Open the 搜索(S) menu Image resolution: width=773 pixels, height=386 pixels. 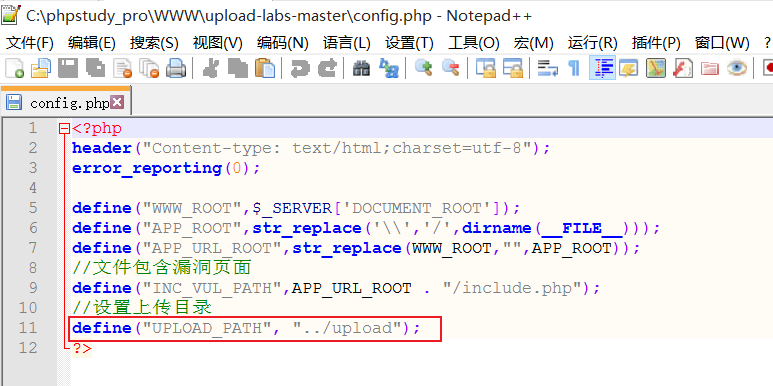(x=154, y=43)
